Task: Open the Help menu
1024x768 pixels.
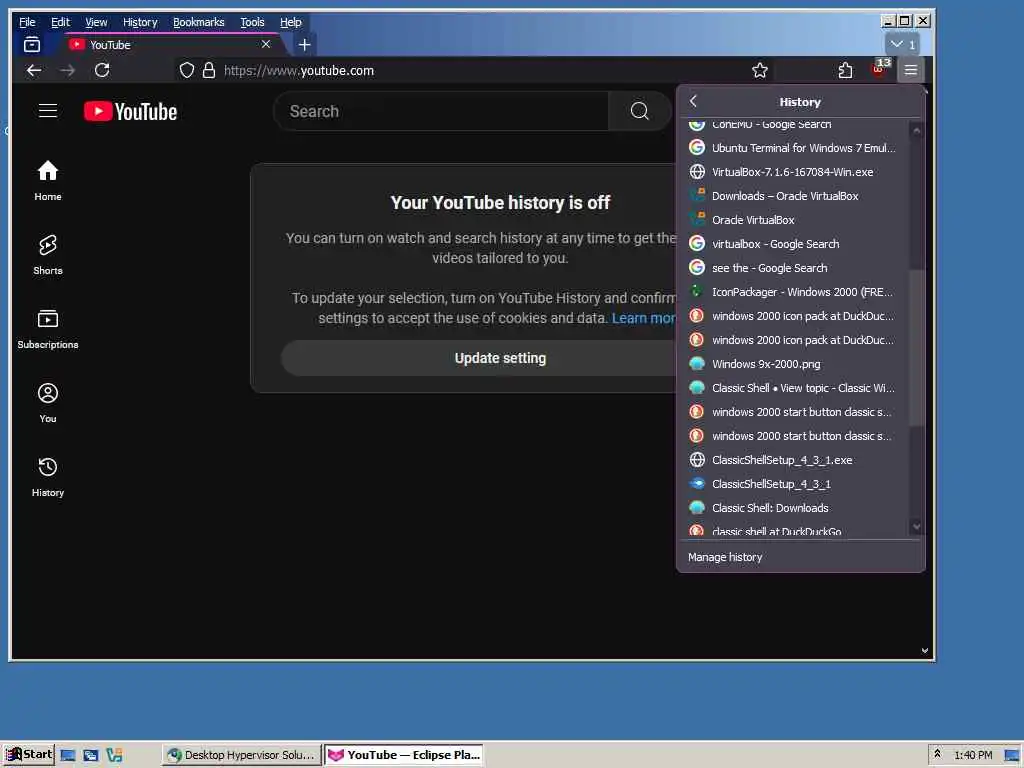Action: point(291,22)
